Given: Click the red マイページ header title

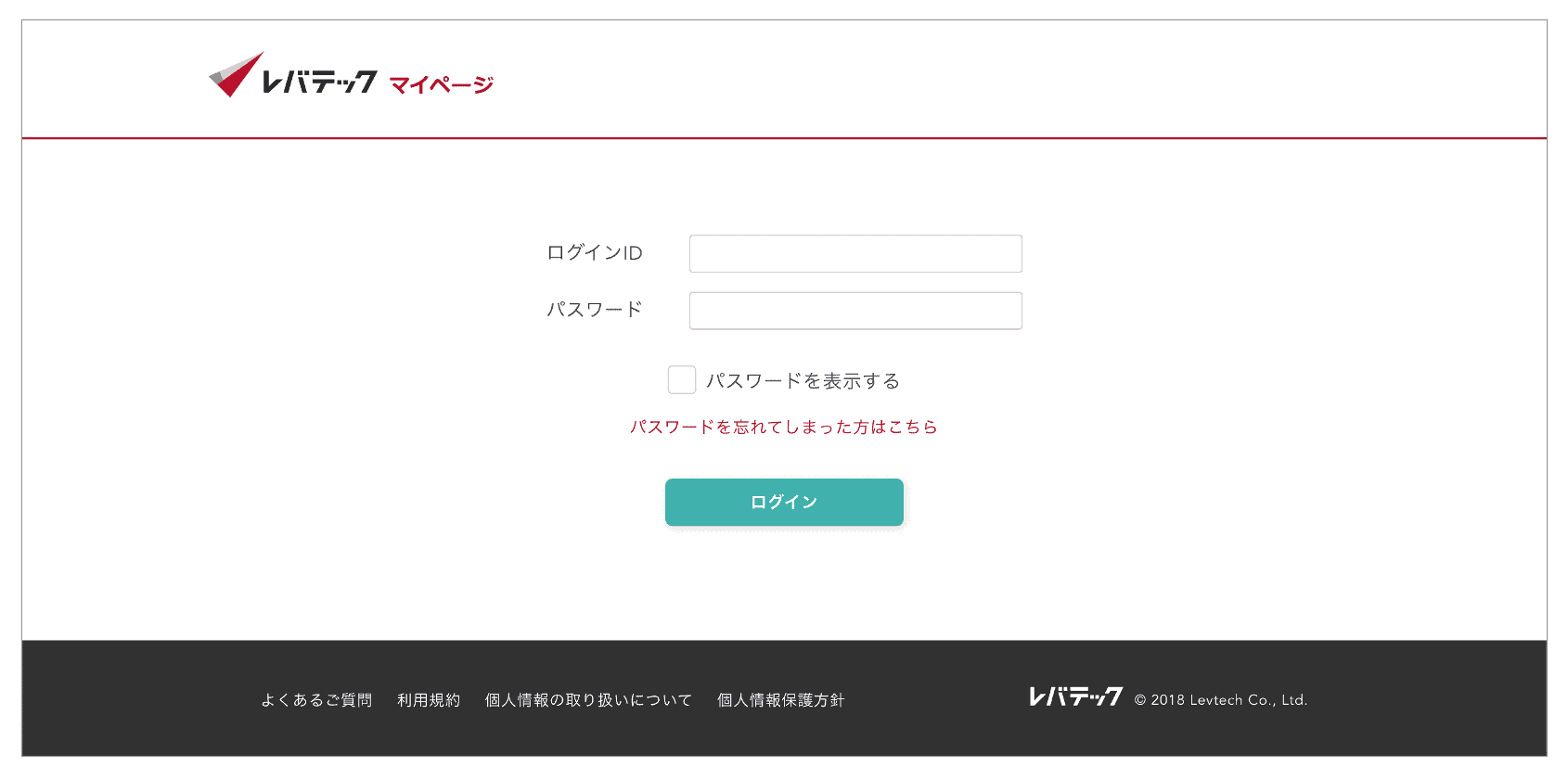Looking at the screenshot, I should click(441, 85).
